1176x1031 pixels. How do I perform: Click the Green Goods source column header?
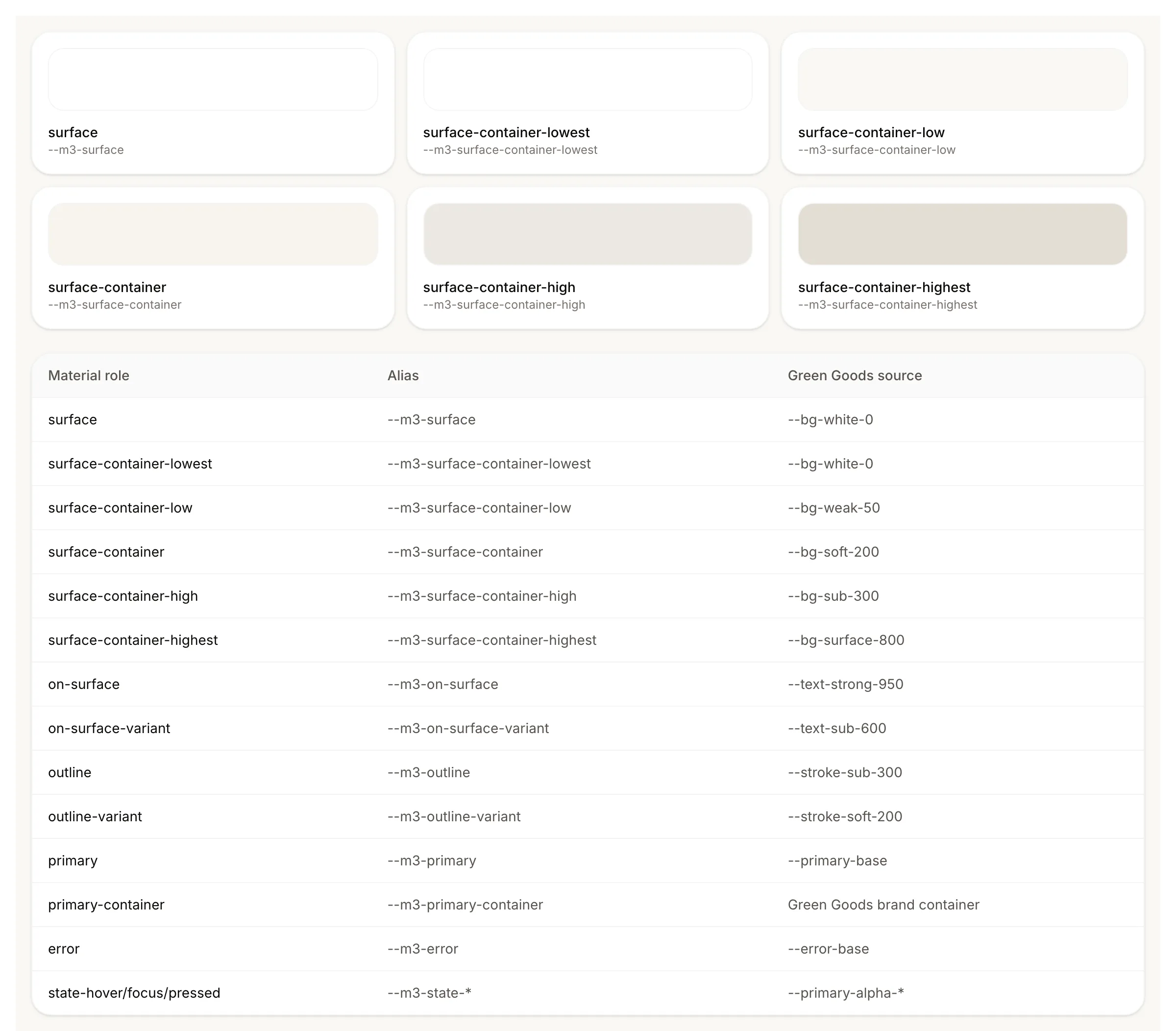point(855,376)
